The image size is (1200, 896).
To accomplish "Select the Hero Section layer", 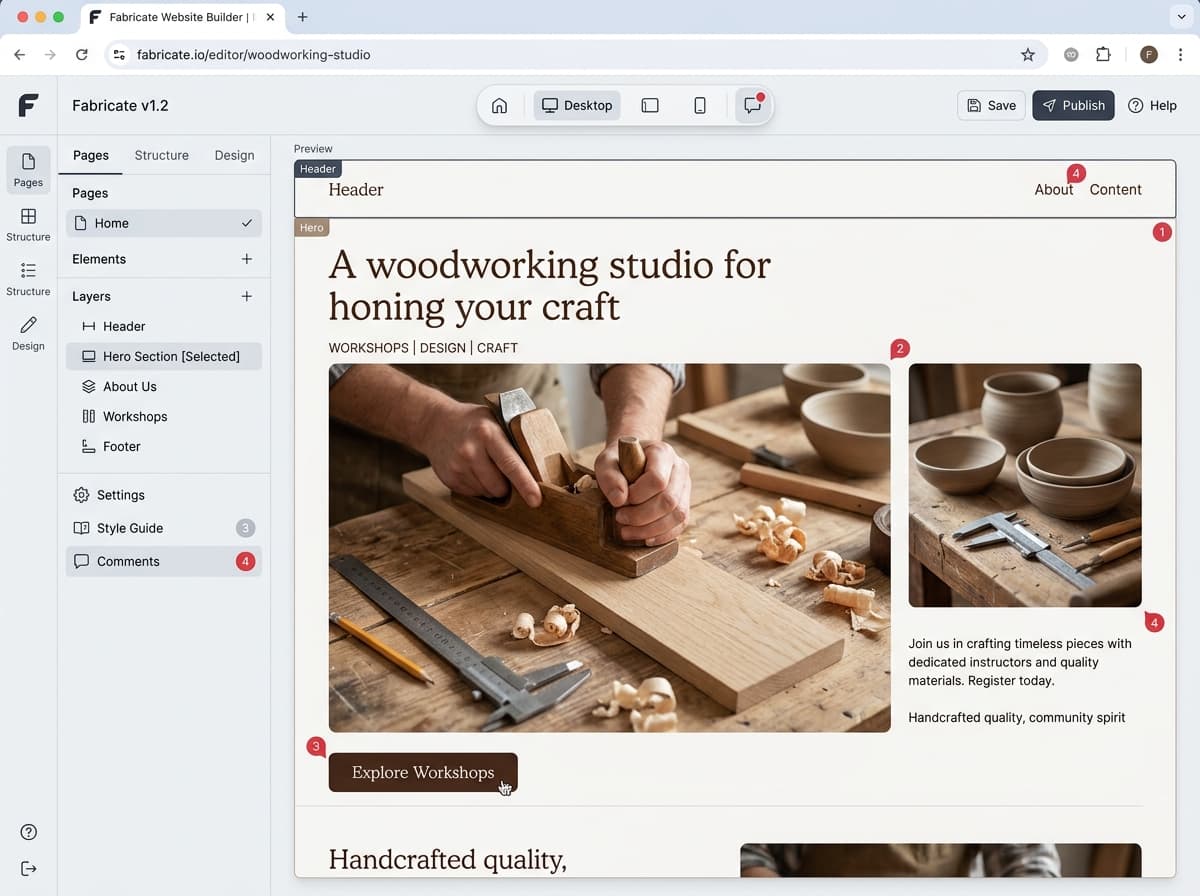I will (x=164, y=356).
